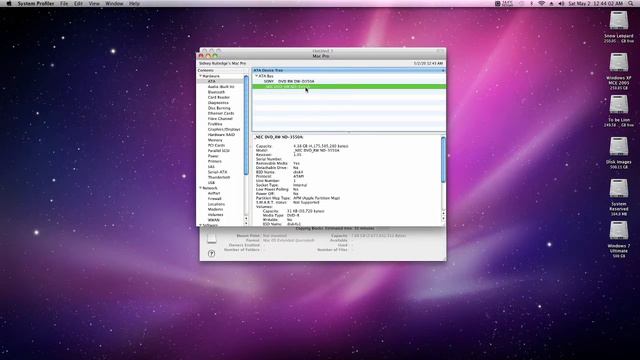Open the To be Lion drive icon
The image size is (640, 360).
pyautogui.click(x=618, y=104)
